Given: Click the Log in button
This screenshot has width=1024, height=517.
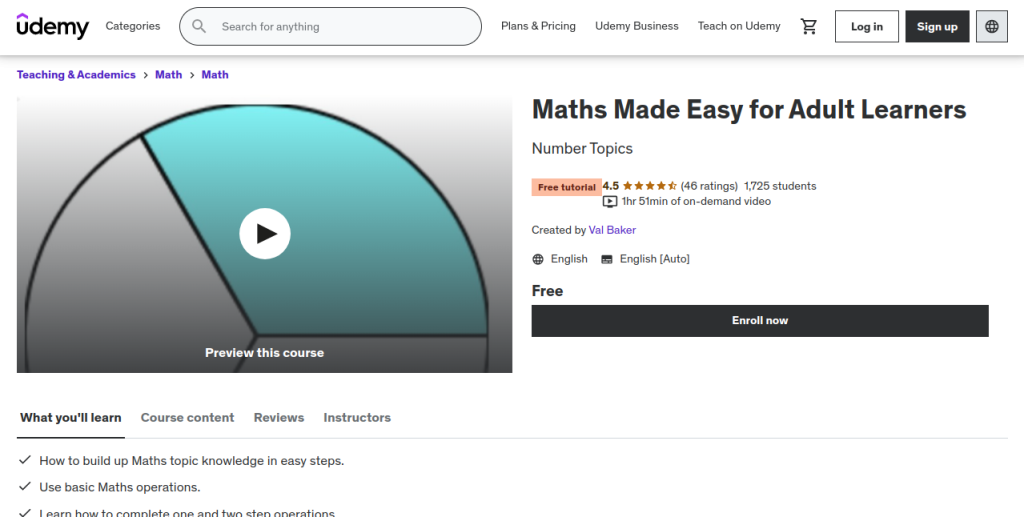Looking at the screenshot, I should (867, 26).
